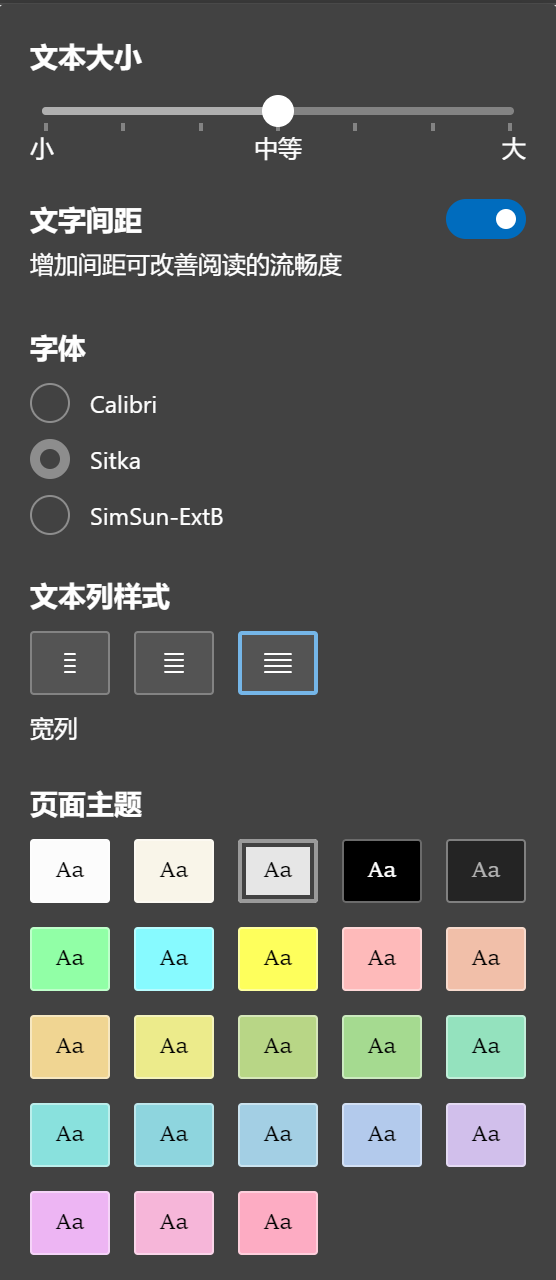The height and width of the screenshot is (1280, 556).
Task: Set text size to 小 end of slider
Action: [x=45, y=110]
